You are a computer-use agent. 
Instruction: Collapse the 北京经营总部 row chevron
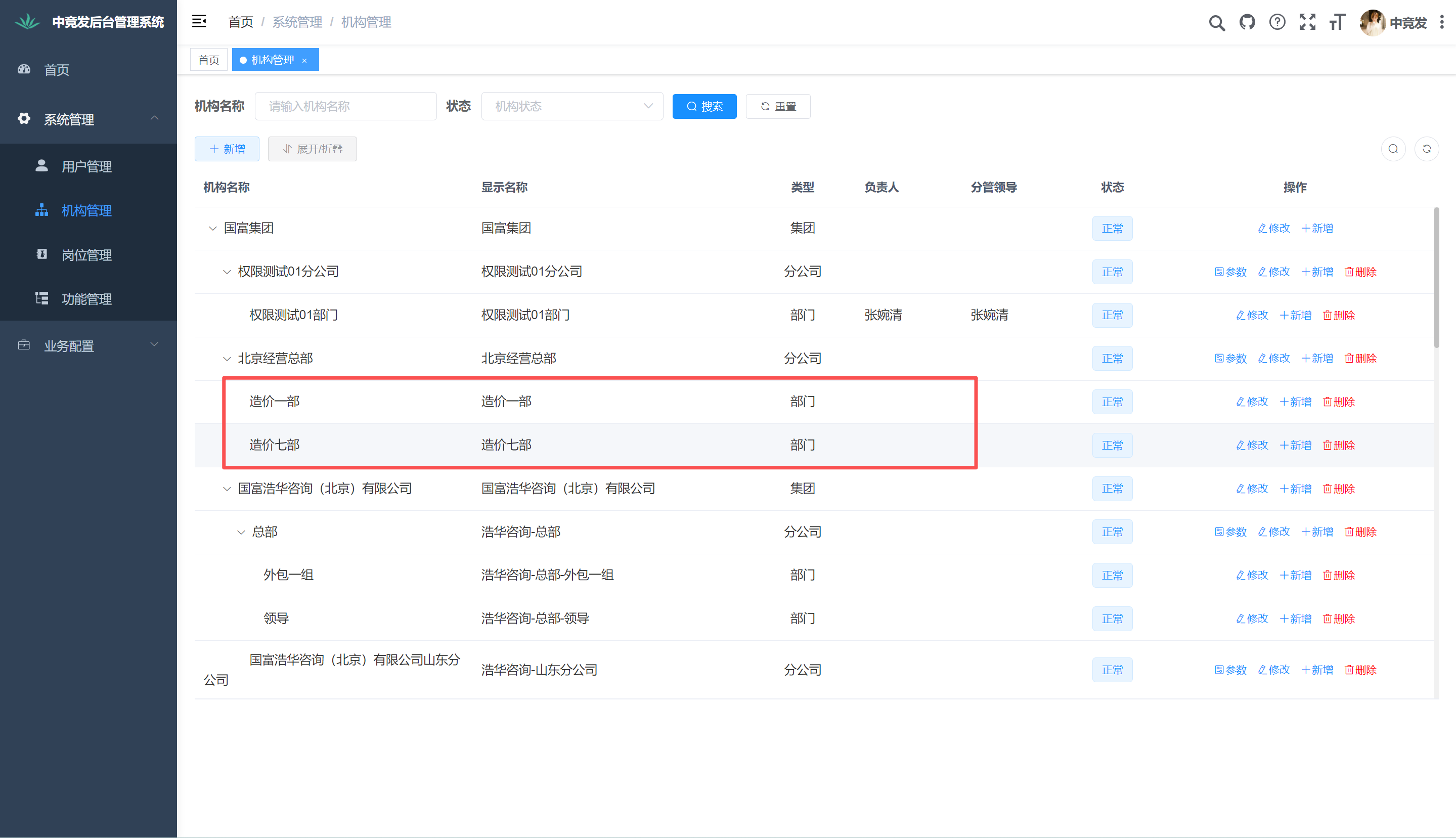[x=227, y=359]
